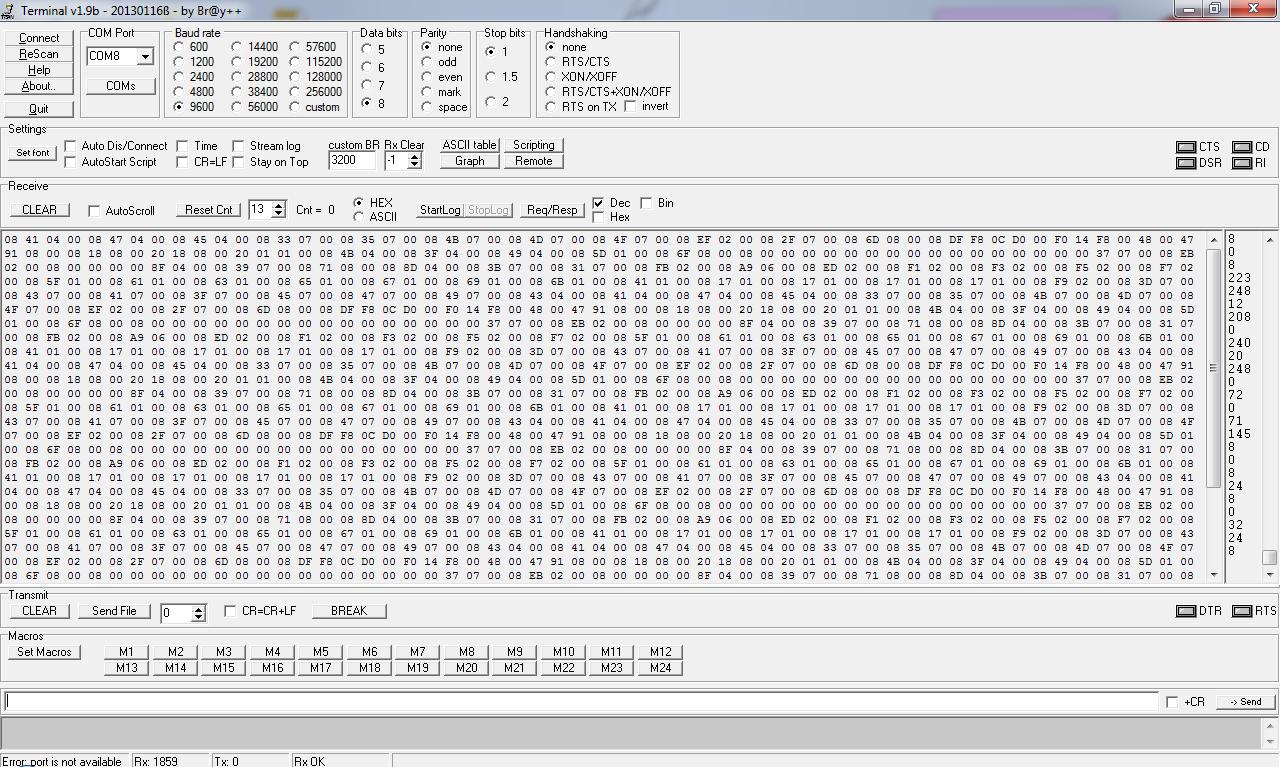Click the Set font button
The image size is (1280, 767).
[x=33, y=153]
